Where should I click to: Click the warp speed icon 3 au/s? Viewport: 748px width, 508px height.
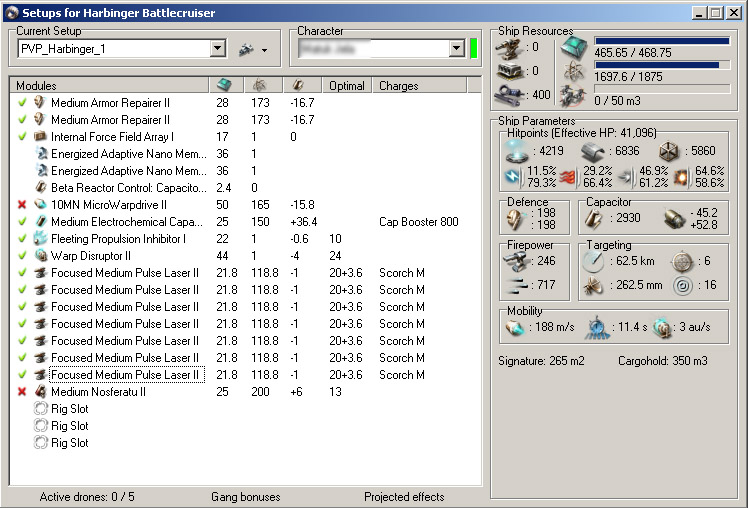(x=662, y=328)
